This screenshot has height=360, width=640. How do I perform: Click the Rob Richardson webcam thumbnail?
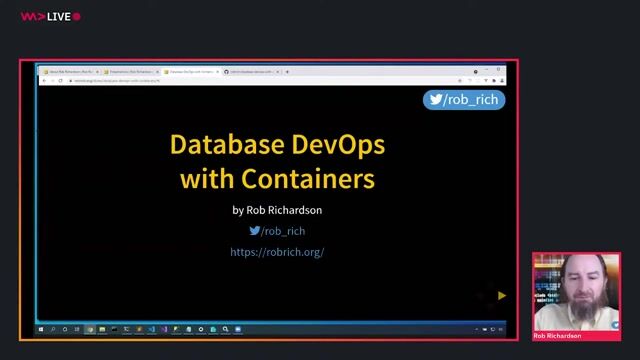click(576, 296)
